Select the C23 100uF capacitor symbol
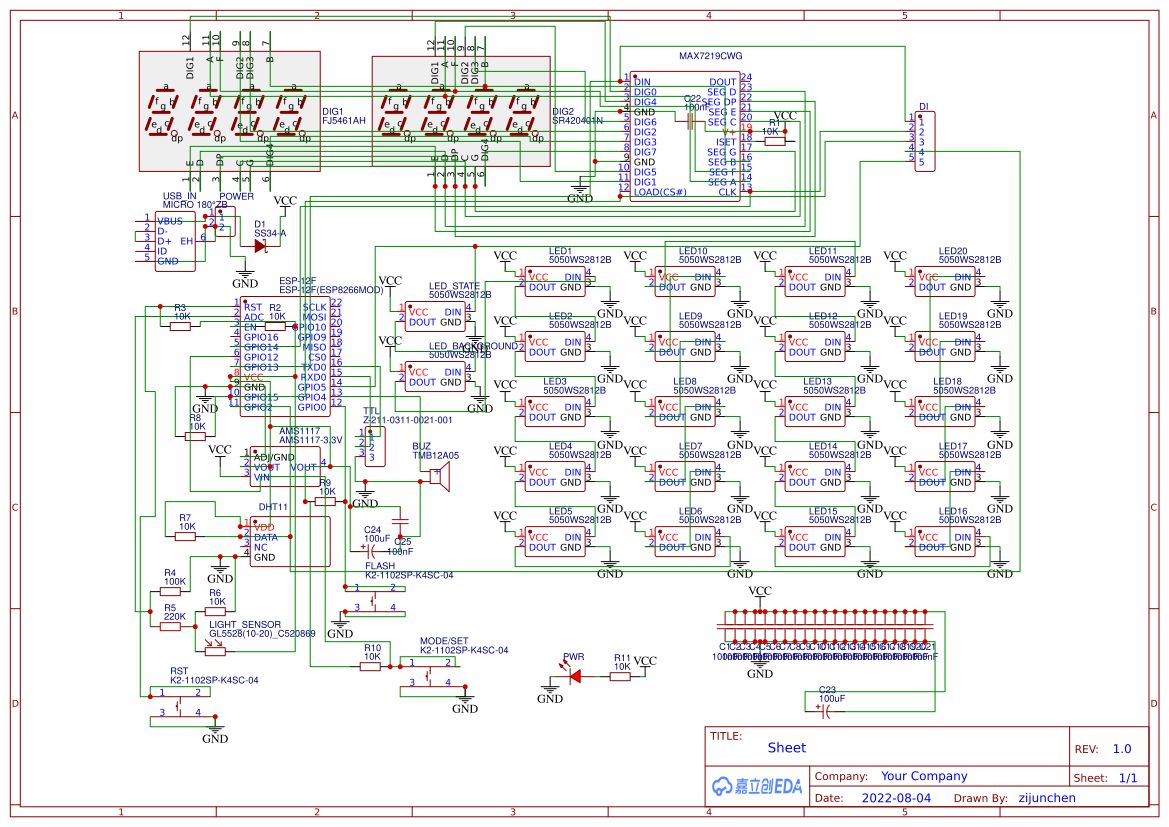1169x827 pixels. pyautogui.click(x=825, y=712)
